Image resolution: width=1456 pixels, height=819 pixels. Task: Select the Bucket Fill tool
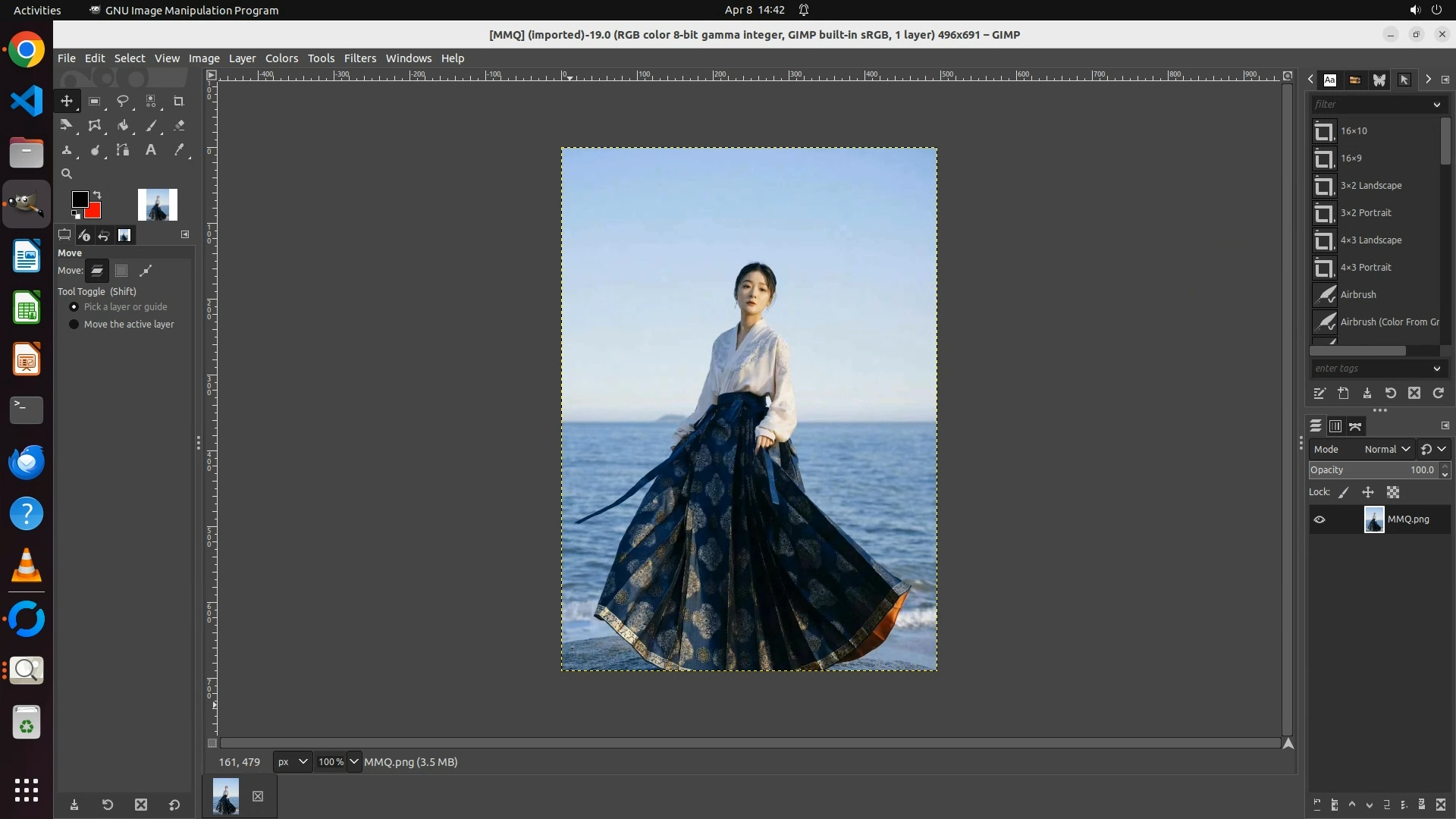click(123, 126)
